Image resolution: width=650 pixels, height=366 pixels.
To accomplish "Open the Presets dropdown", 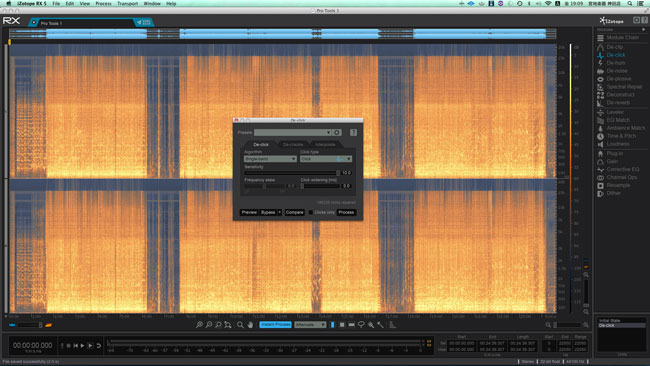I will click(293, 133).
